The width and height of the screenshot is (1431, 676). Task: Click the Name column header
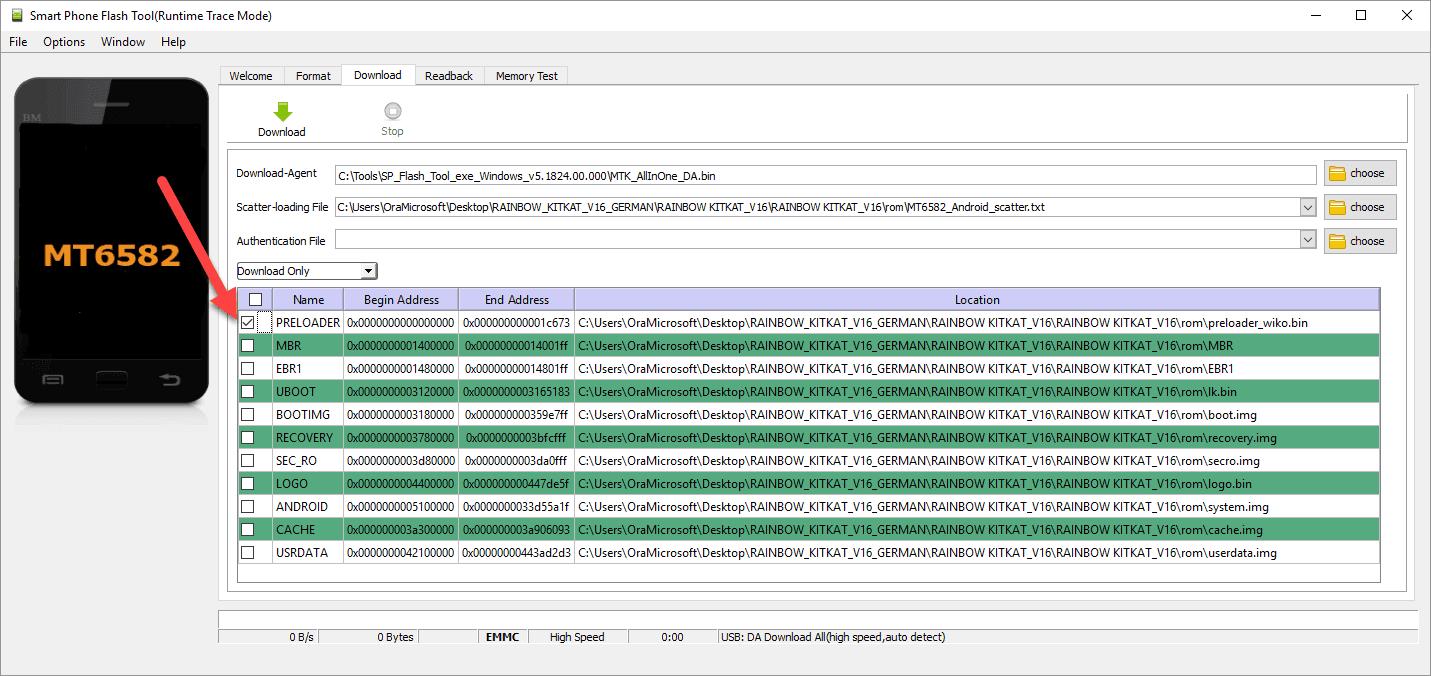(x=308, y=299)
